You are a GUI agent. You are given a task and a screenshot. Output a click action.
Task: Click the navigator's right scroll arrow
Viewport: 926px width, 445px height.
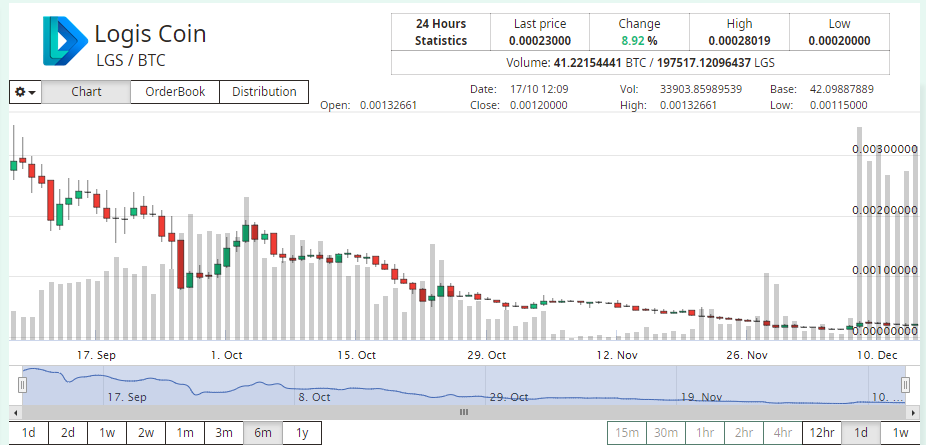(911, 411)
